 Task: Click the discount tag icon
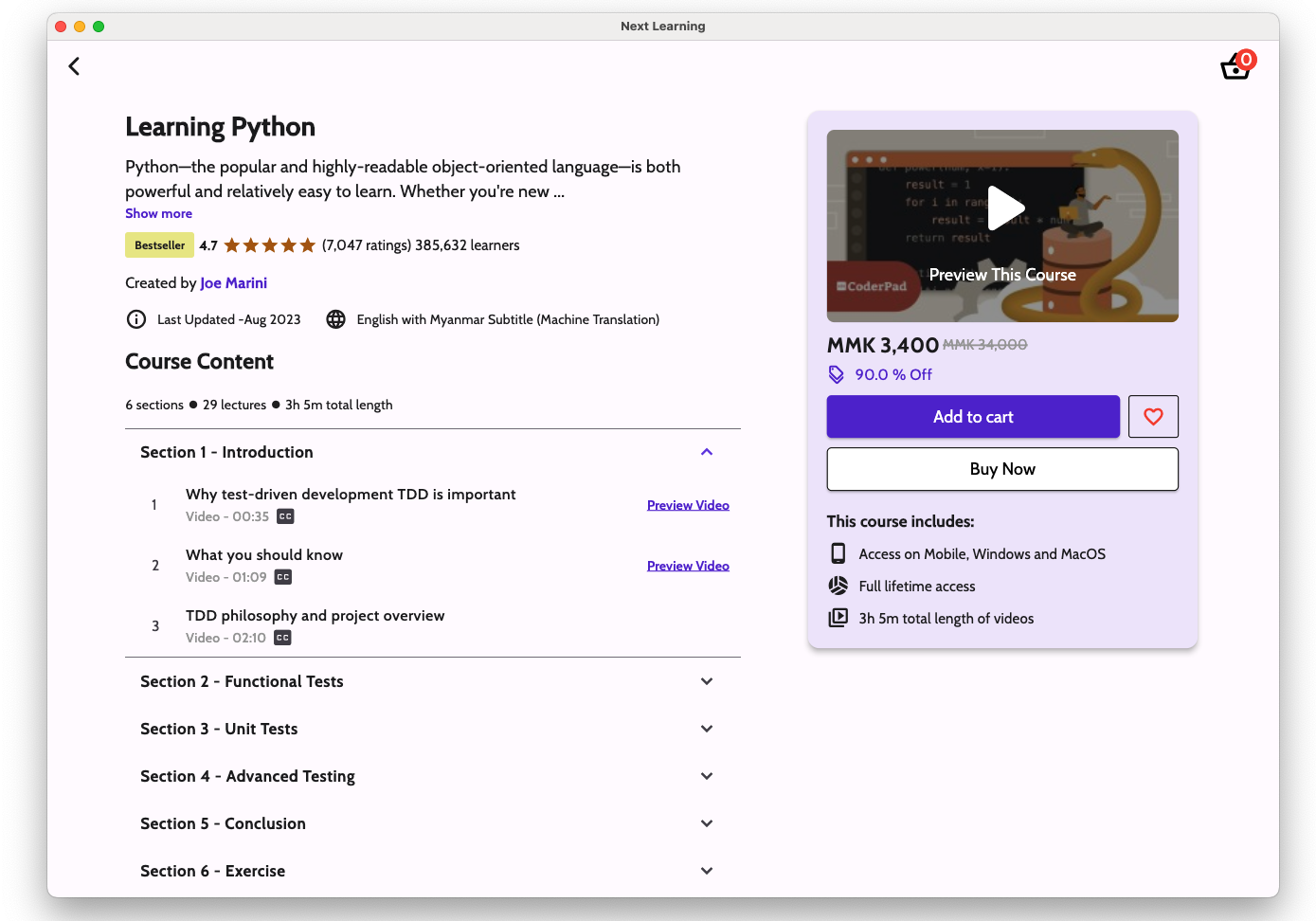click(x=837, y=374)
